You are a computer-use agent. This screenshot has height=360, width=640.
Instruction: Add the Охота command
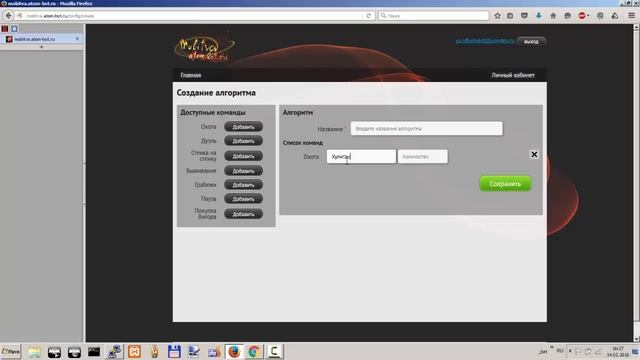243,127
